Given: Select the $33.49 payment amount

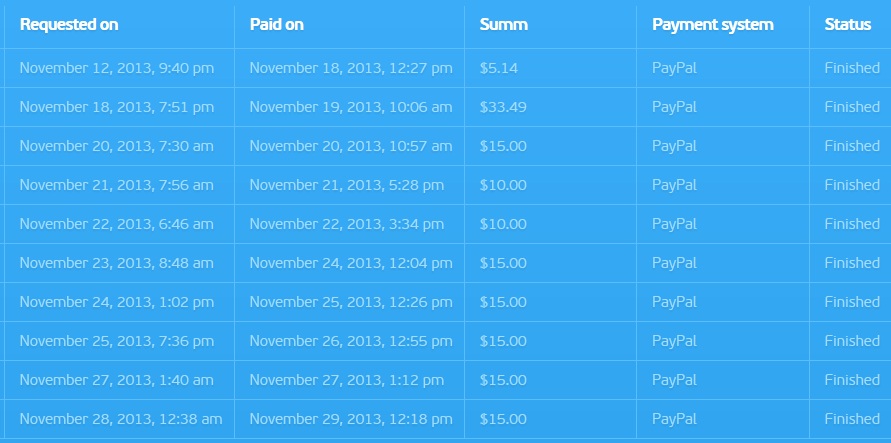Looking at the screenshot, I should (x=503, y=107).
